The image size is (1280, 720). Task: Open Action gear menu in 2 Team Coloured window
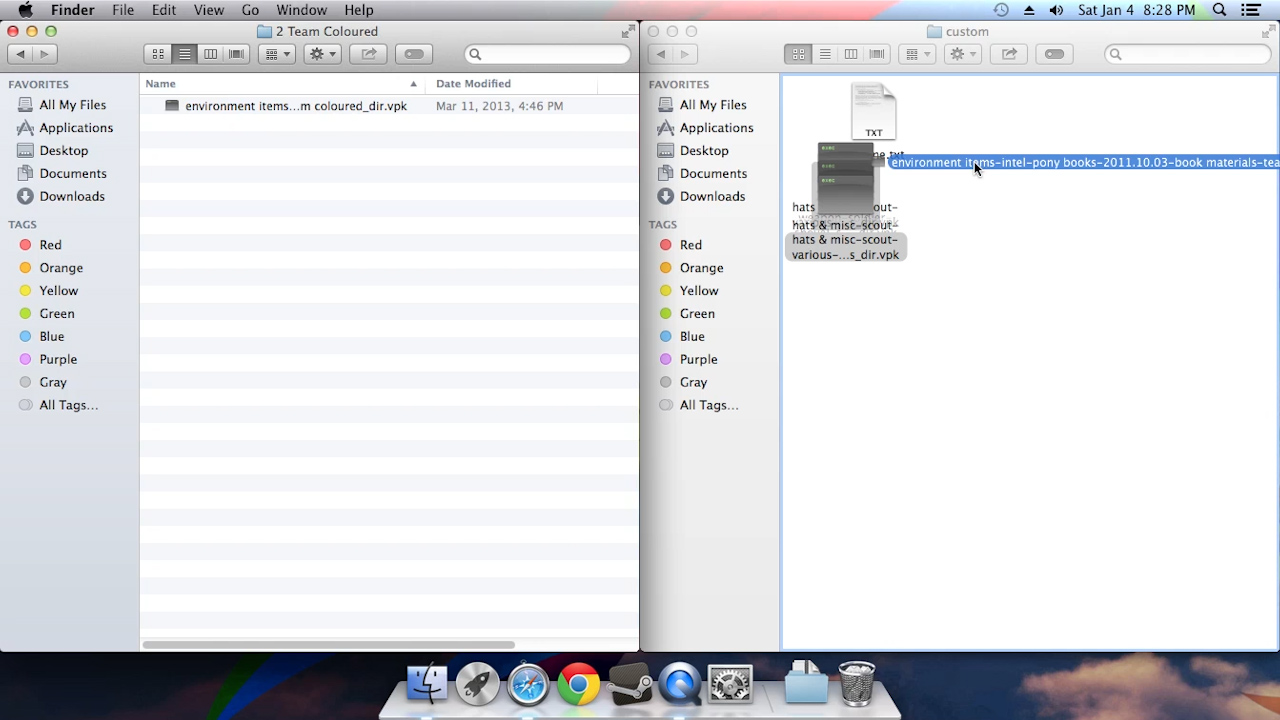point(322,54)
